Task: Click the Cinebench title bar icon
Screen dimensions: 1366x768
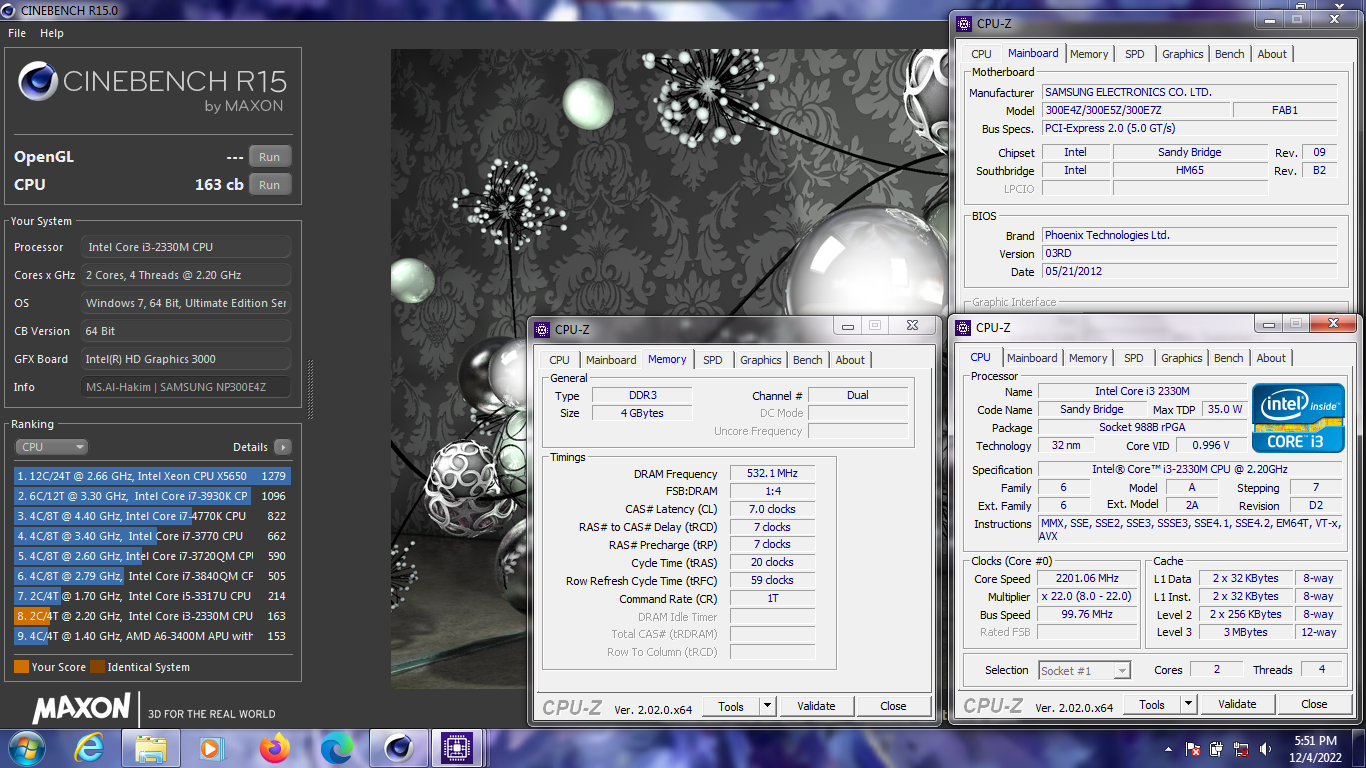Action: pyautogui.click(x=10, y=9)
